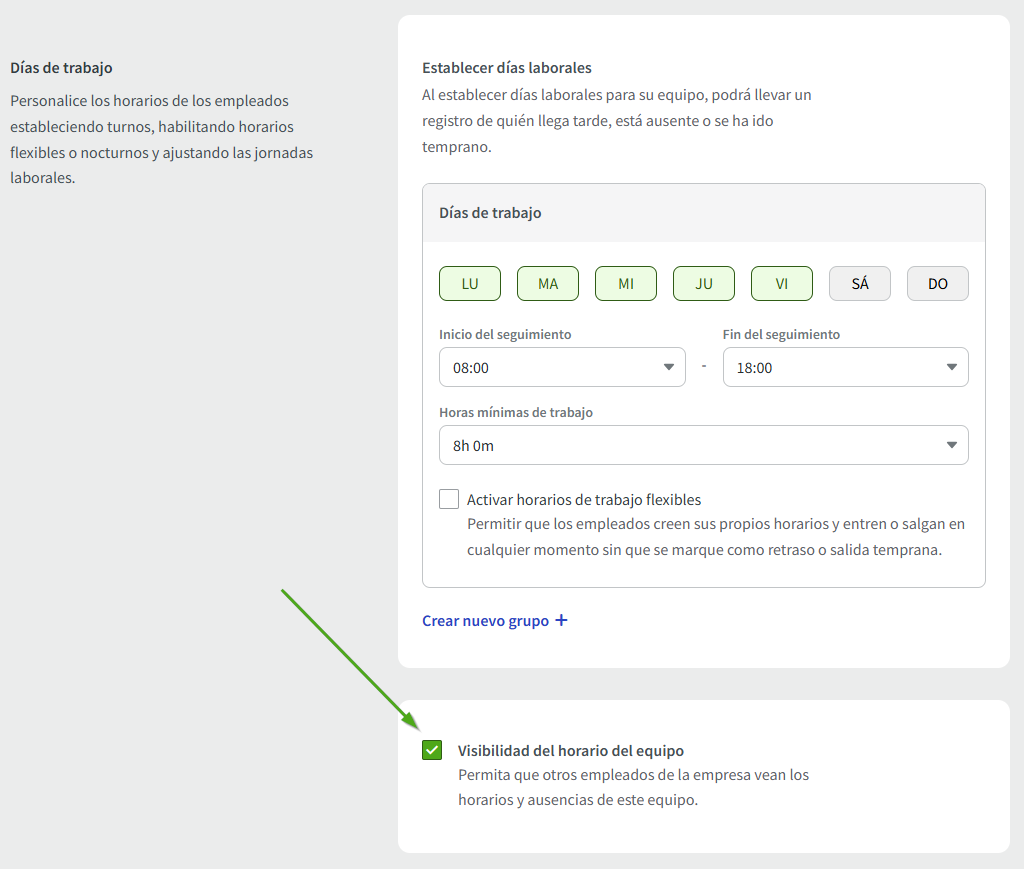Viewport: 1024px width, 869px height.
Task: Enable SÁ as a working day
Action: 860,284
